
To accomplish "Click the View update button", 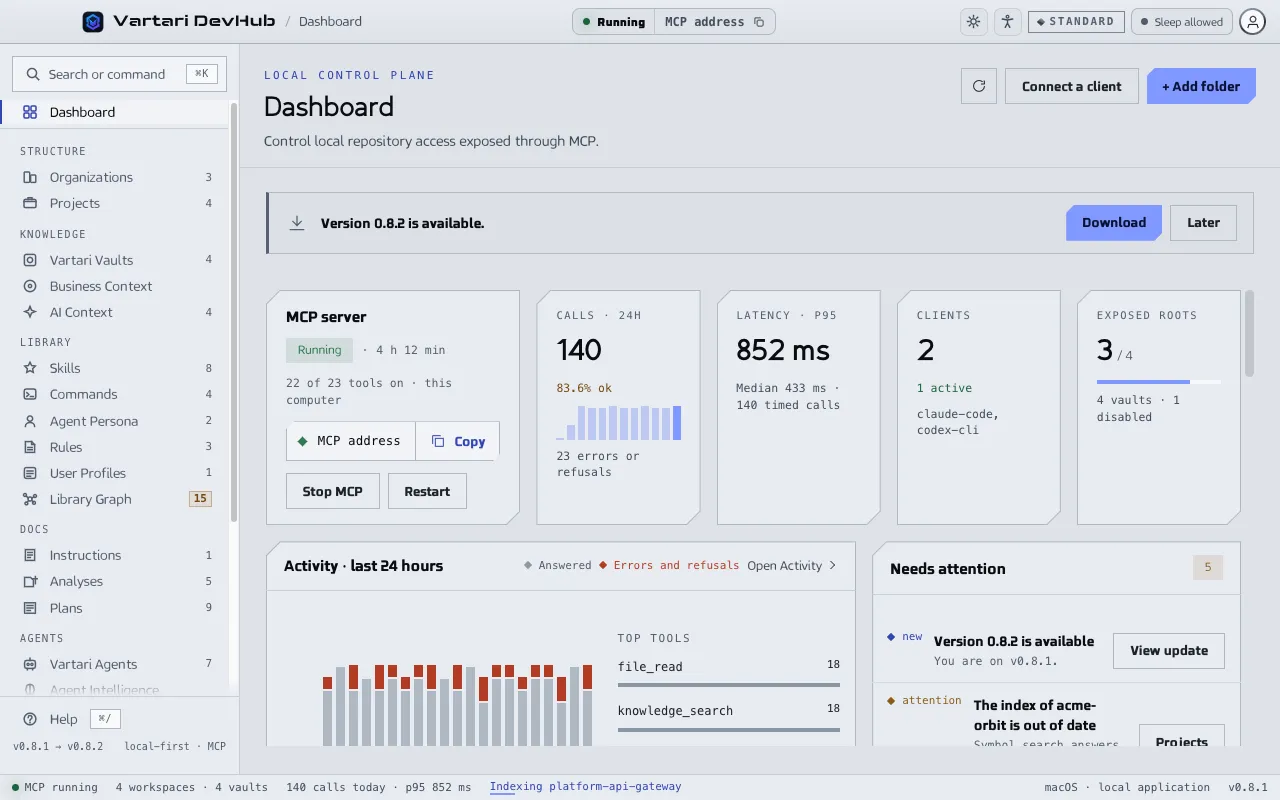I will pos(1169,650).
